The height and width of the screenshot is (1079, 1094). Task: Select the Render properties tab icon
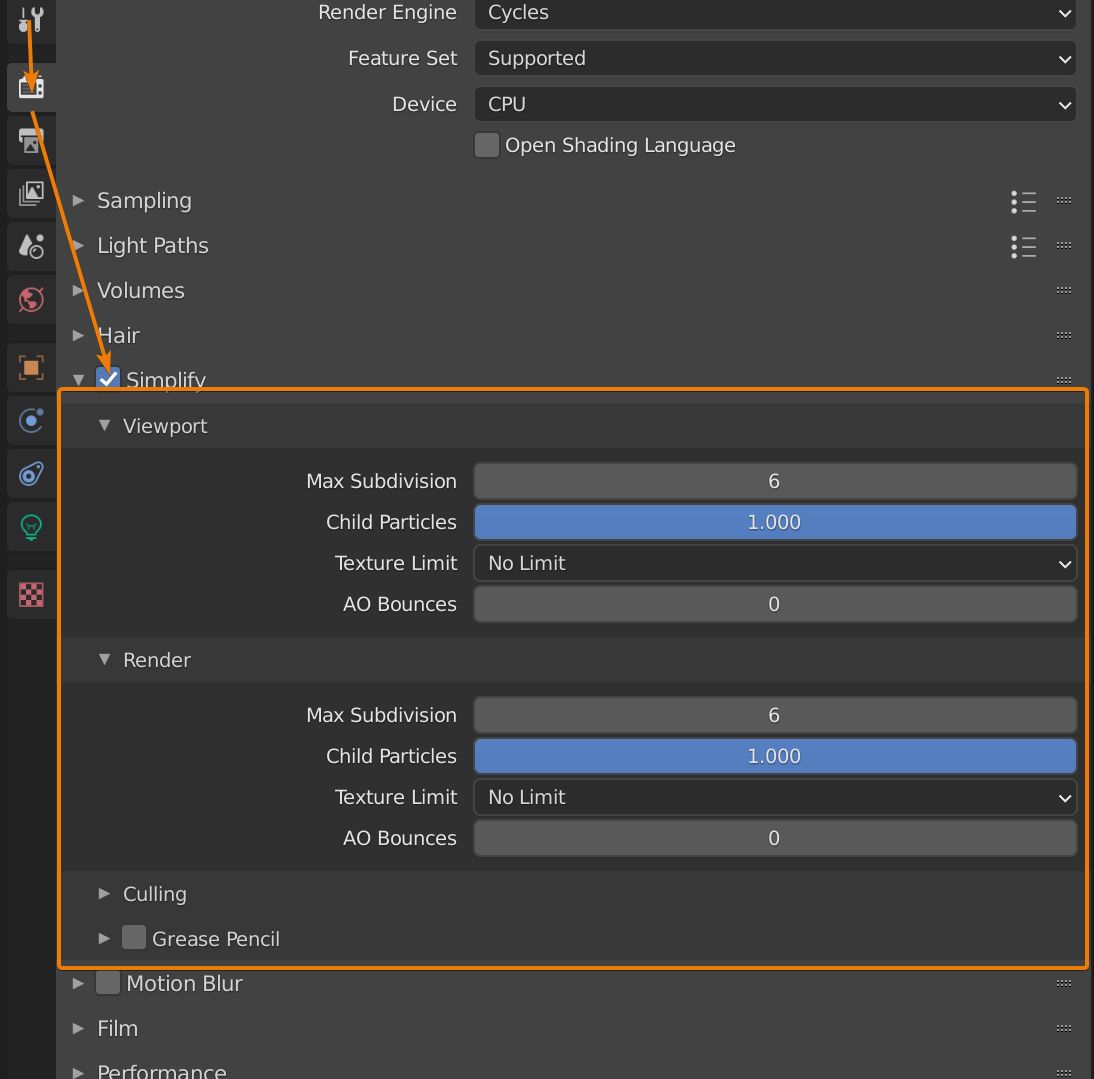click(31, 88)
